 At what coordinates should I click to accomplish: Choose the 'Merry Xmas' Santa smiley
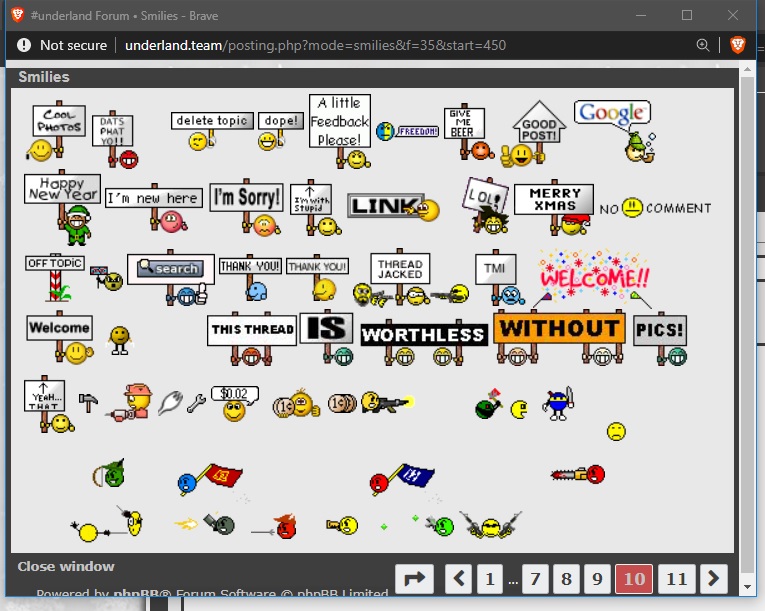(555, 208)
